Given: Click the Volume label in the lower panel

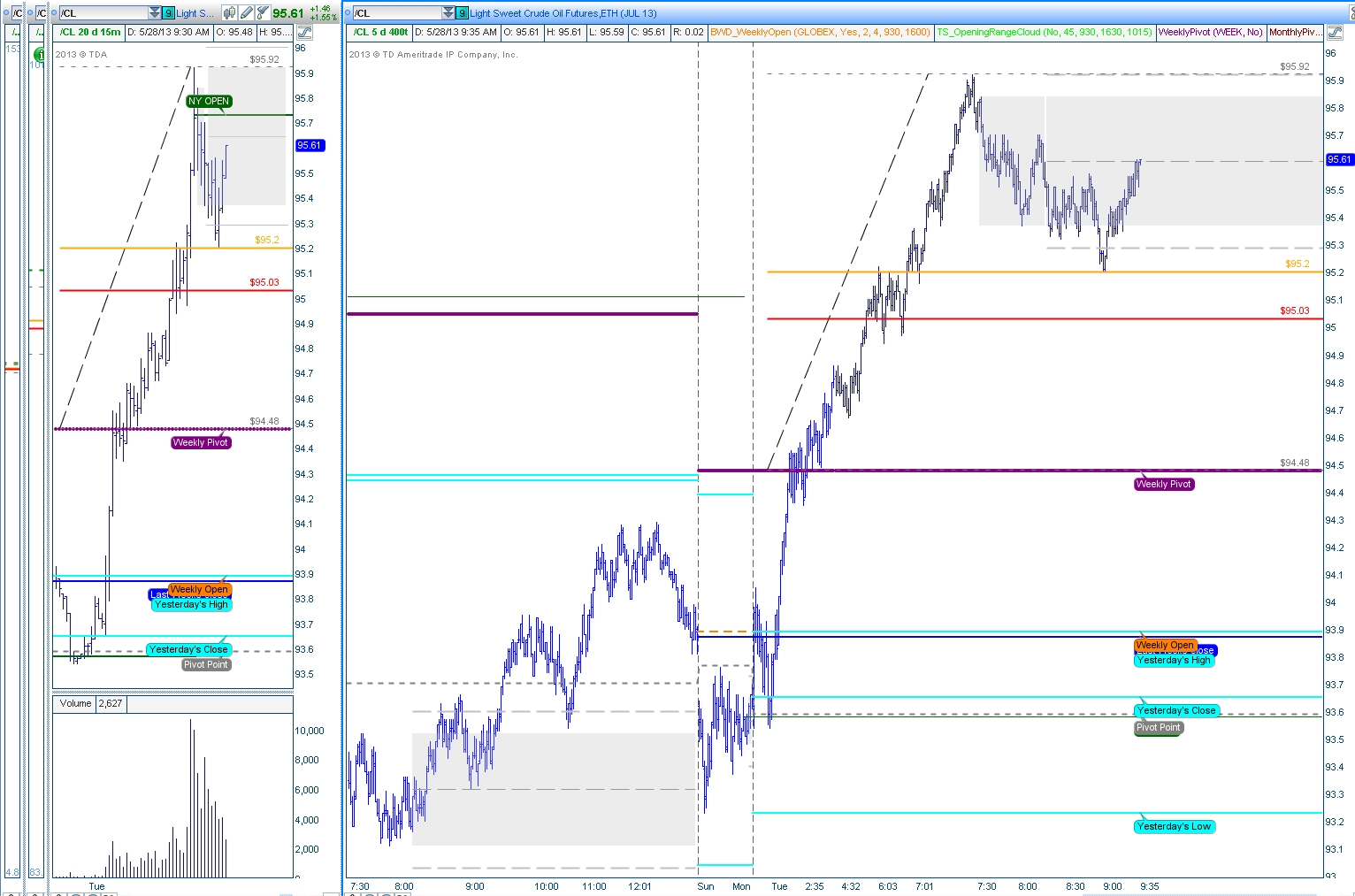Looking at the screenshot, I should tap(75, 704).
